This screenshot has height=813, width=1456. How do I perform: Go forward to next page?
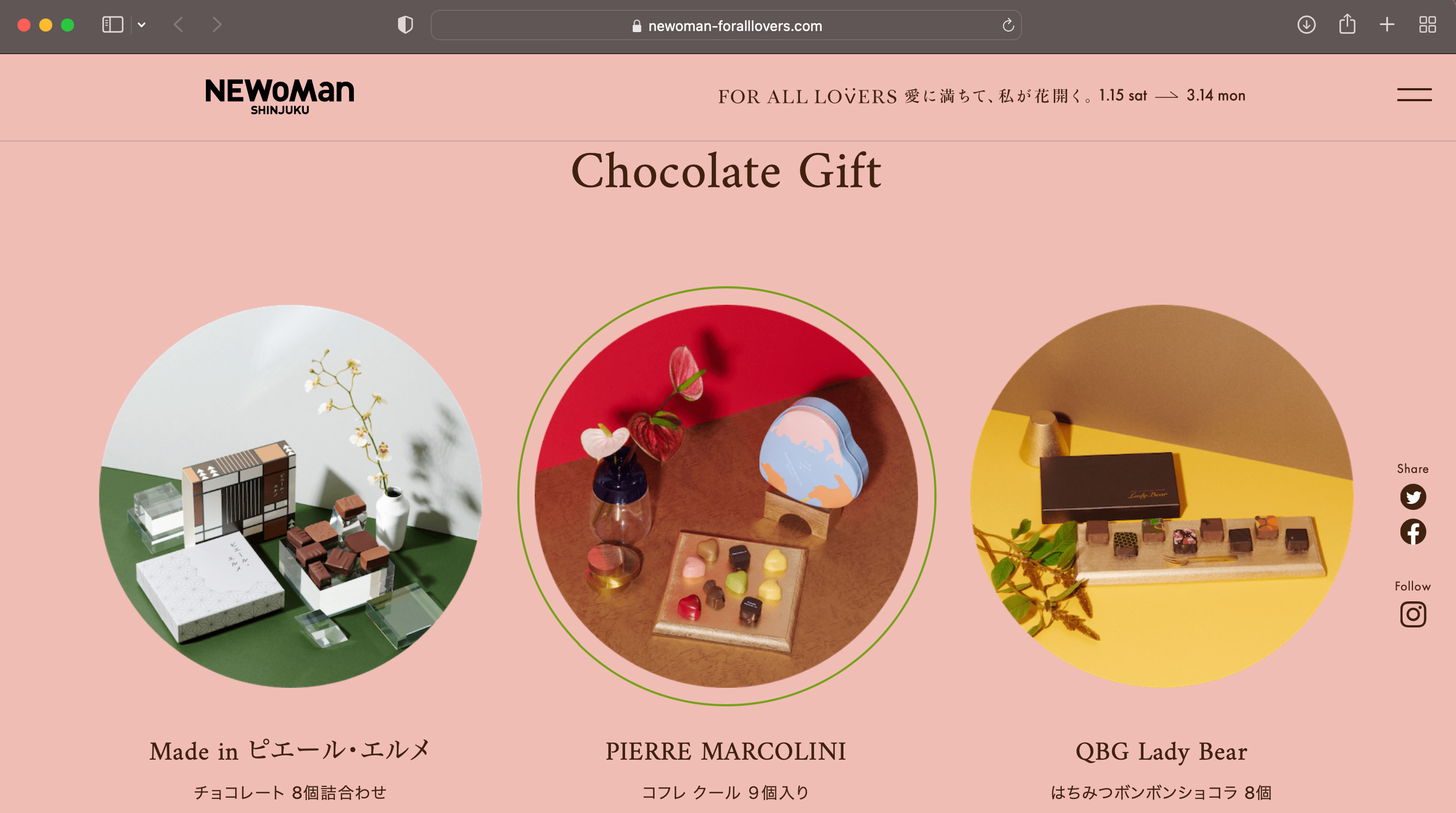(x=217, y=25)
